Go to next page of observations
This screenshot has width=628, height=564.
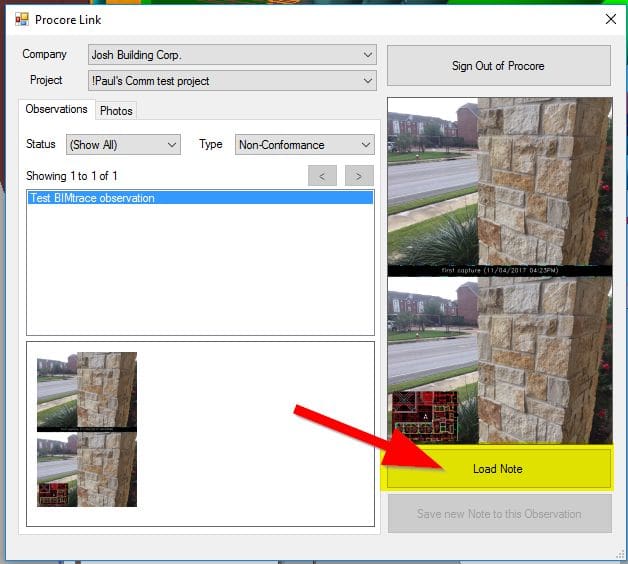359,176
